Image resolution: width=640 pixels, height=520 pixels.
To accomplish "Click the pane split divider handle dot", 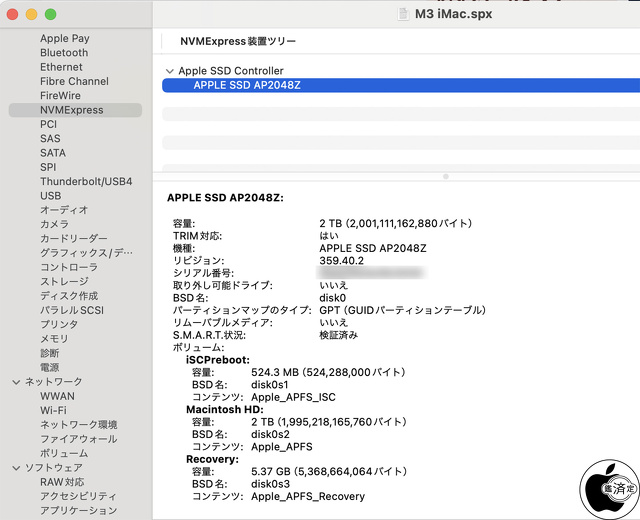I will [x=446, y=177].
